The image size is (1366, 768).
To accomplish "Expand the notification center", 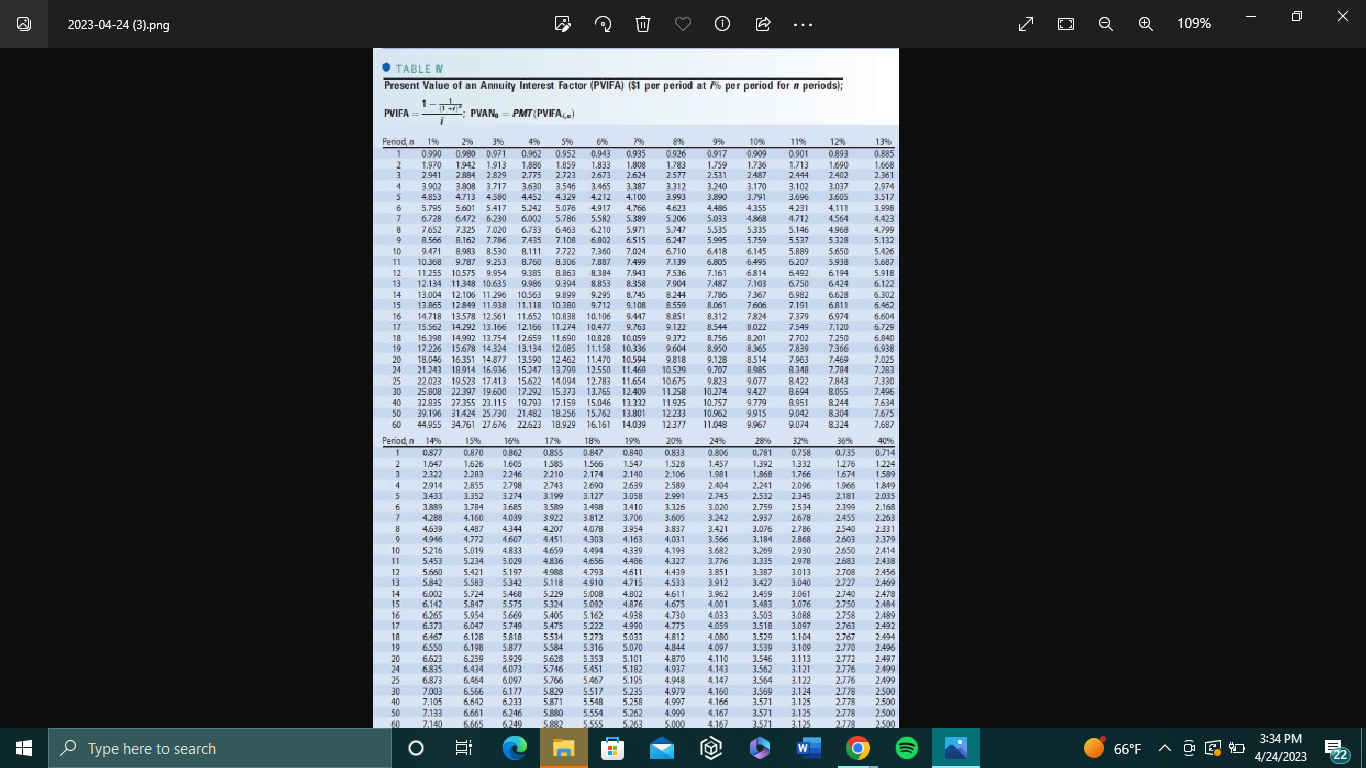I will coord(1334,747).
